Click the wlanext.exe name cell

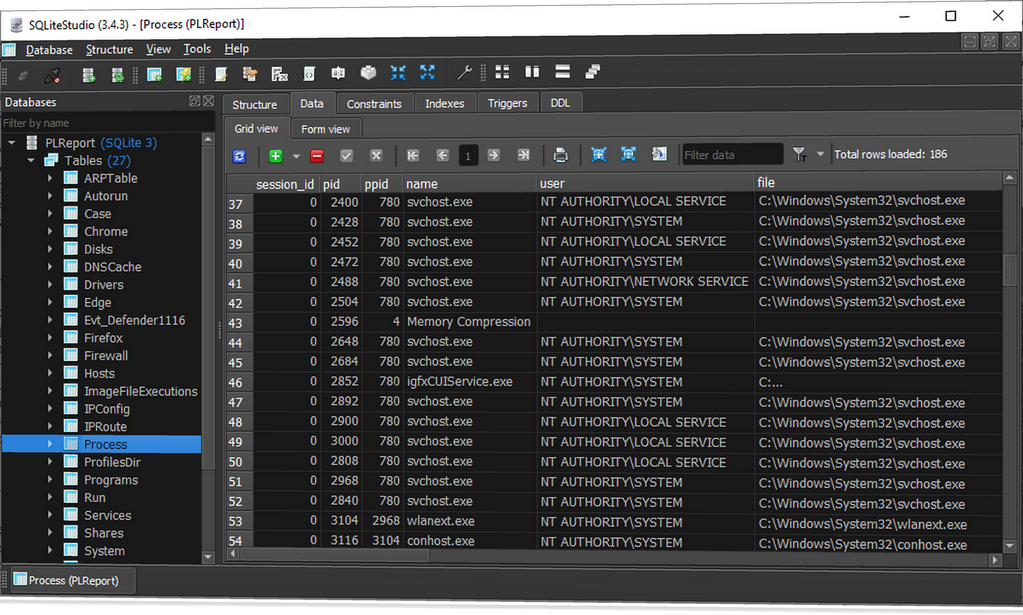(x=469, y=521)
